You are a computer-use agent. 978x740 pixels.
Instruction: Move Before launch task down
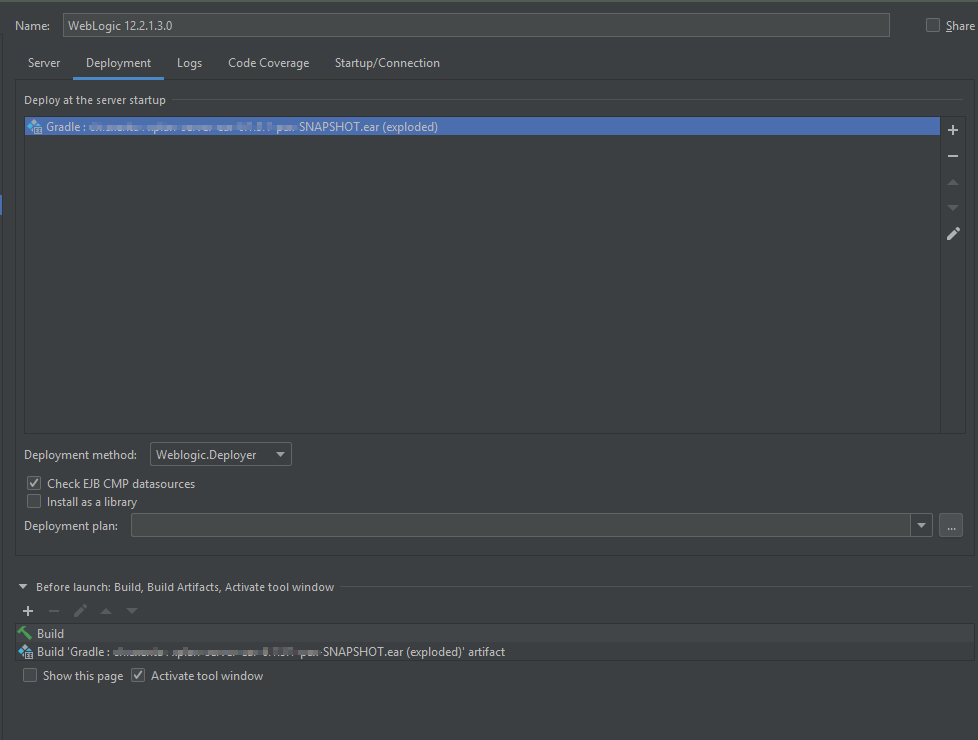coord(132,611)
